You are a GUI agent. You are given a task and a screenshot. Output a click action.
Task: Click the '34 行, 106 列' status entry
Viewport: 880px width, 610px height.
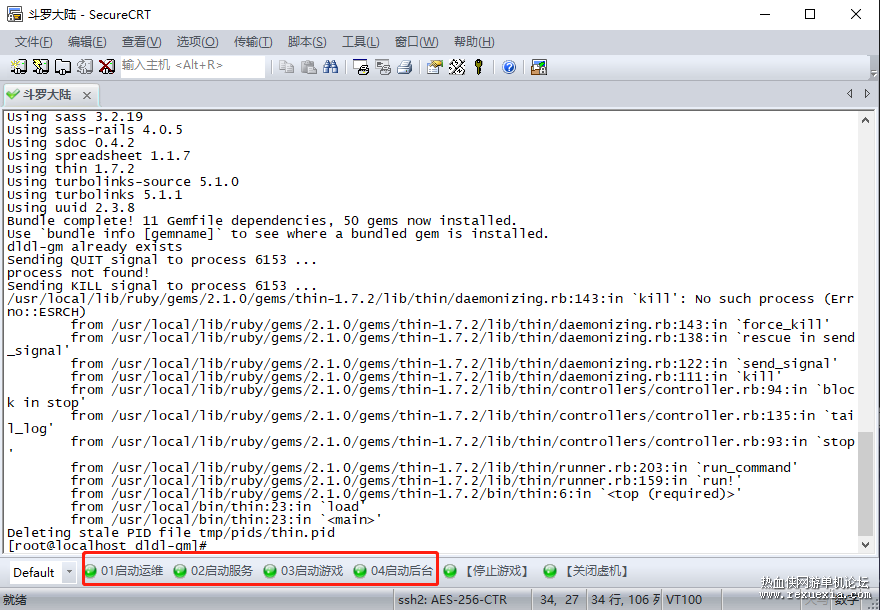tap(625, 600)
